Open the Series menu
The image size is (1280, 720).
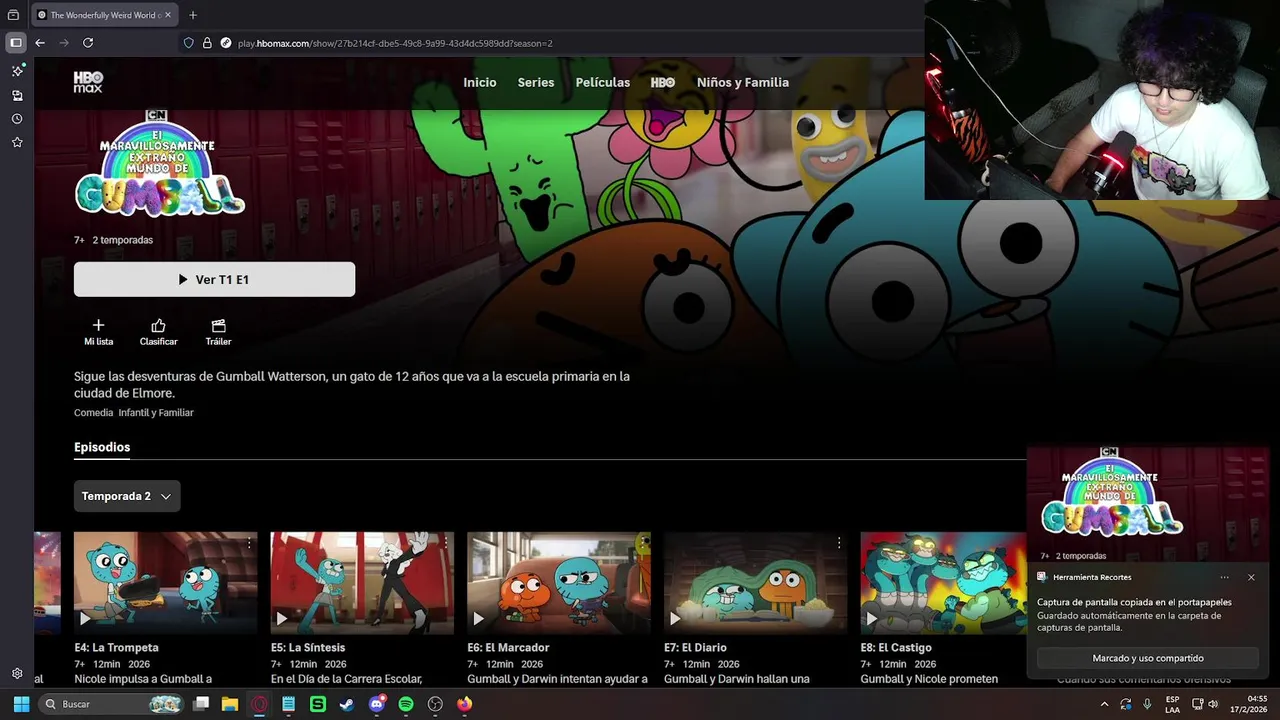coord(536,82)
